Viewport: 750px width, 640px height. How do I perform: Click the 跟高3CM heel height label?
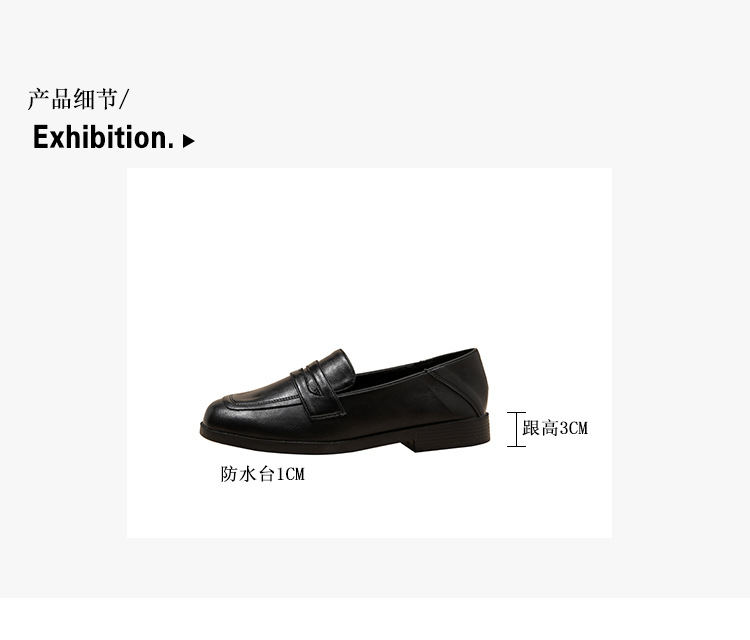[555, 428]
